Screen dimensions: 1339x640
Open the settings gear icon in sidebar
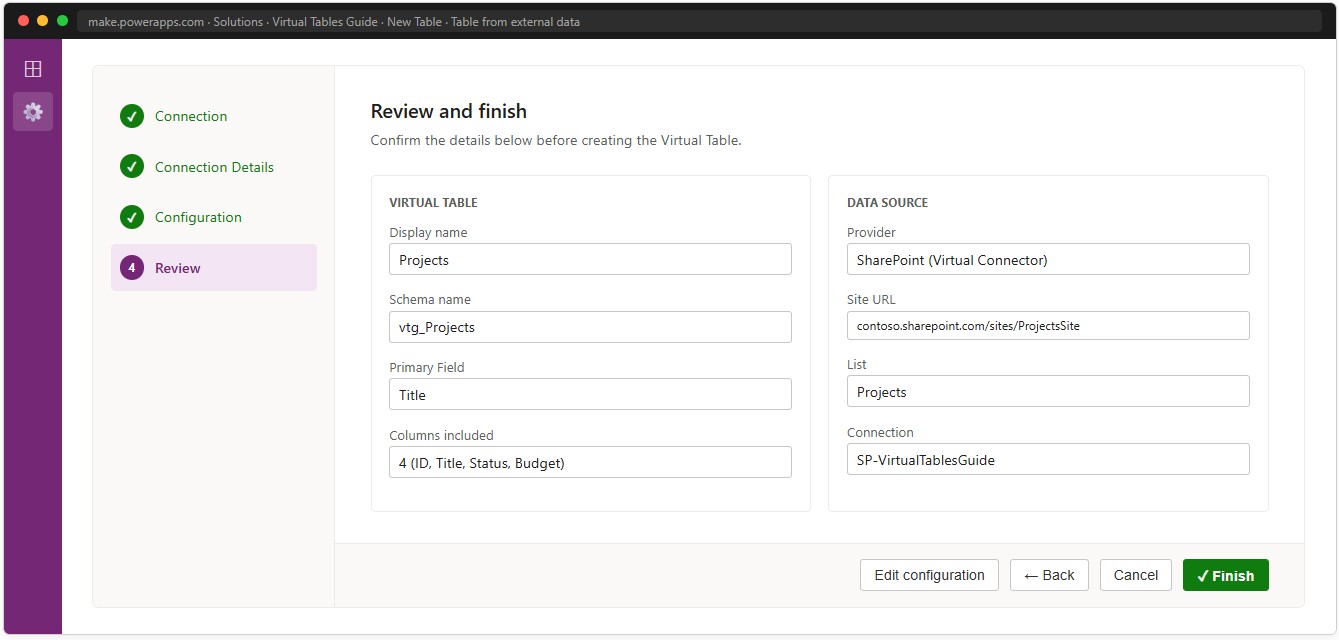(33, 111)
